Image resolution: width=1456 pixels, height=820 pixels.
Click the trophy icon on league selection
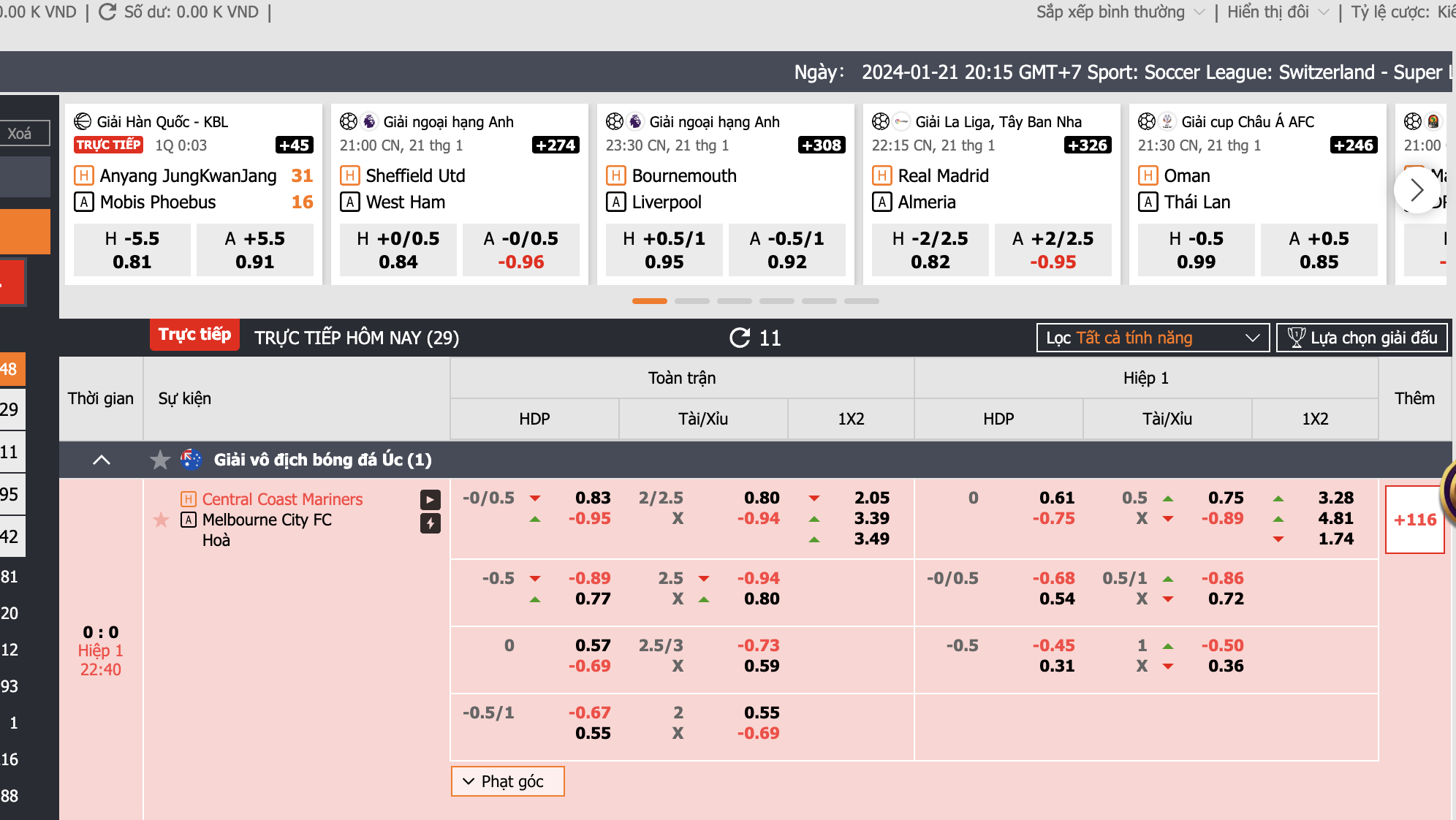(x=1296, y=338)
